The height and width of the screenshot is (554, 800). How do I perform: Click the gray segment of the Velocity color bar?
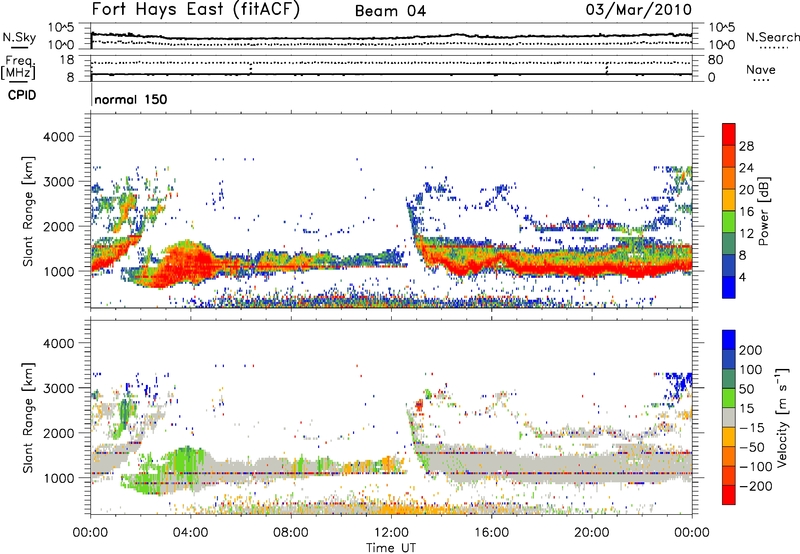click(x=729, y=417)
